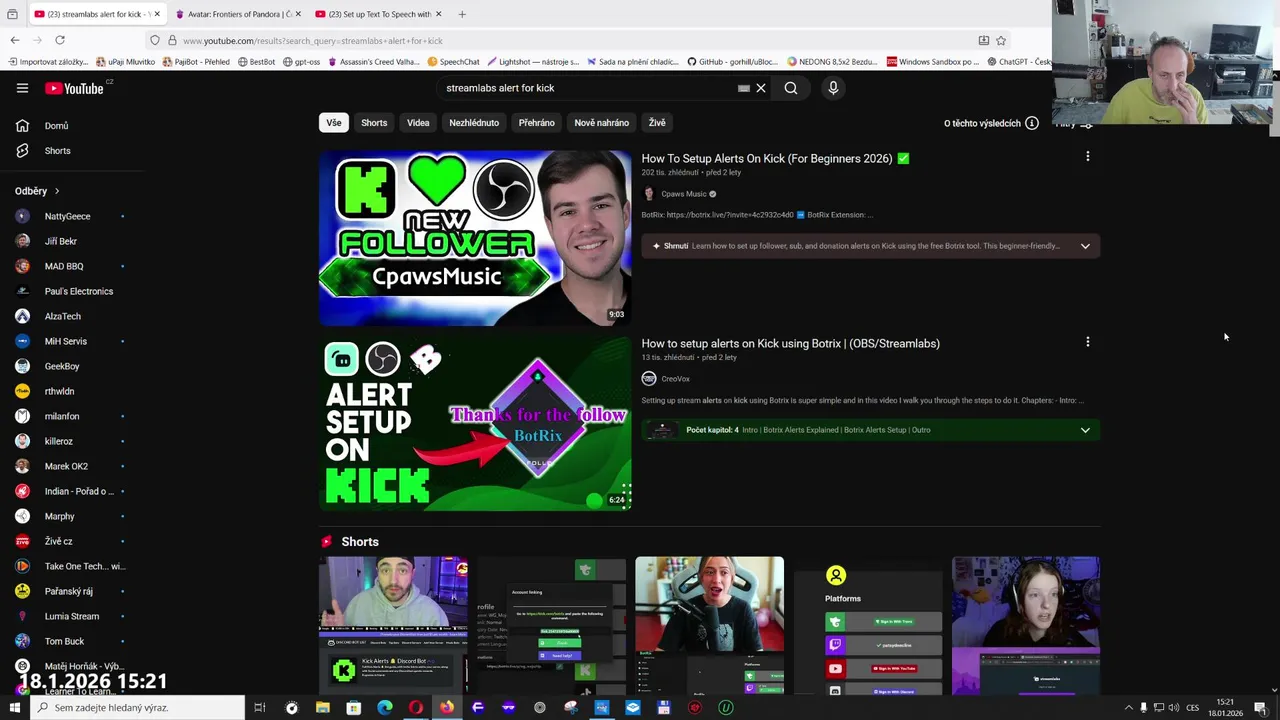
Task: Expand the Shrnutí summary dropdown
Action: tap(1085, 246)
